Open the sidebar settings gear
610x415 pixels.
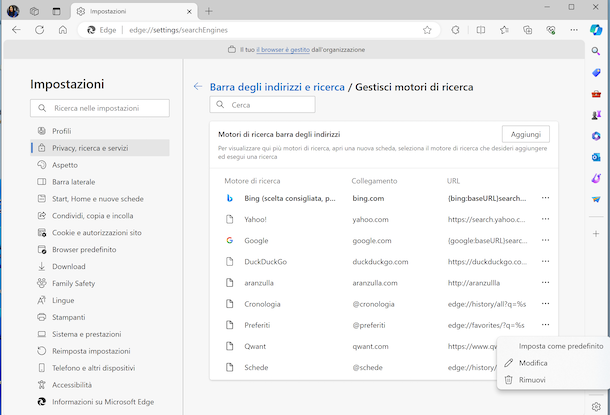(x=596, y=407)
